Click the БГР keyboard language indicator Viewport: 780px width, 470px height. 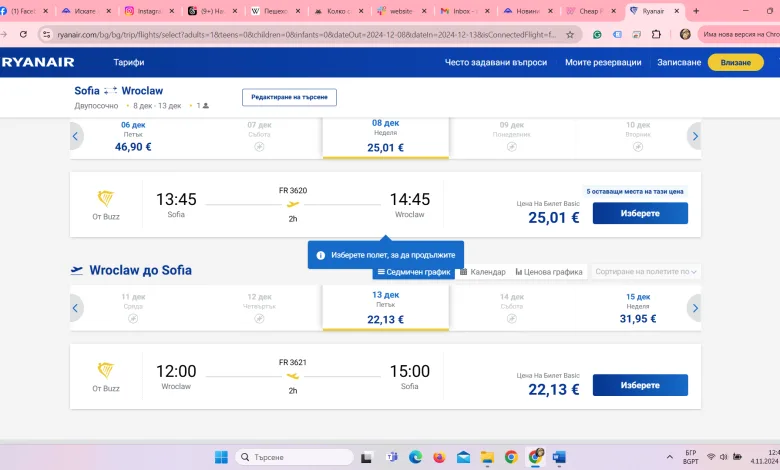690,457
